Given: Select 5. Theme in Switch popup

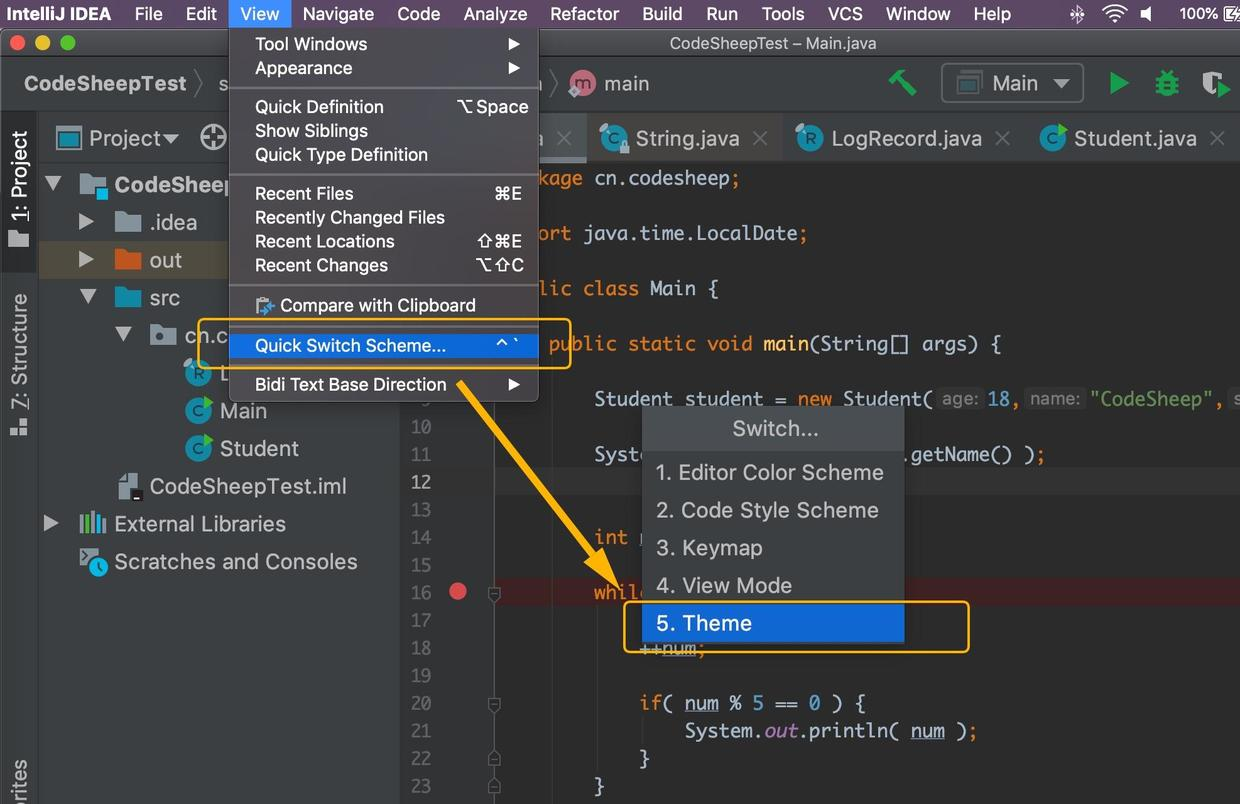Looking at the screenshot, I should [x=773, y=623].
